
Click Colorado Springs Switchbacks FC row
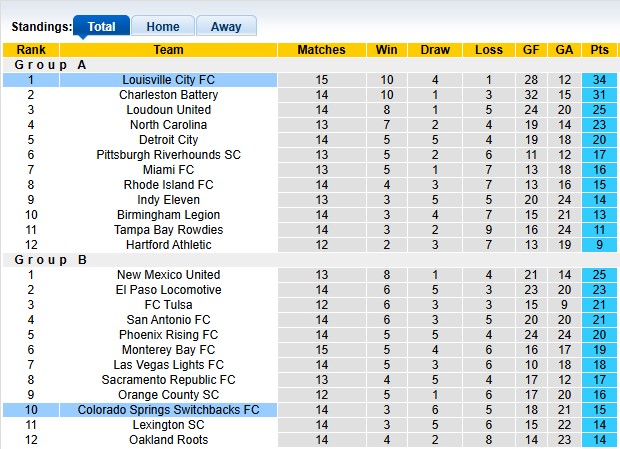(x=168, y=410)
